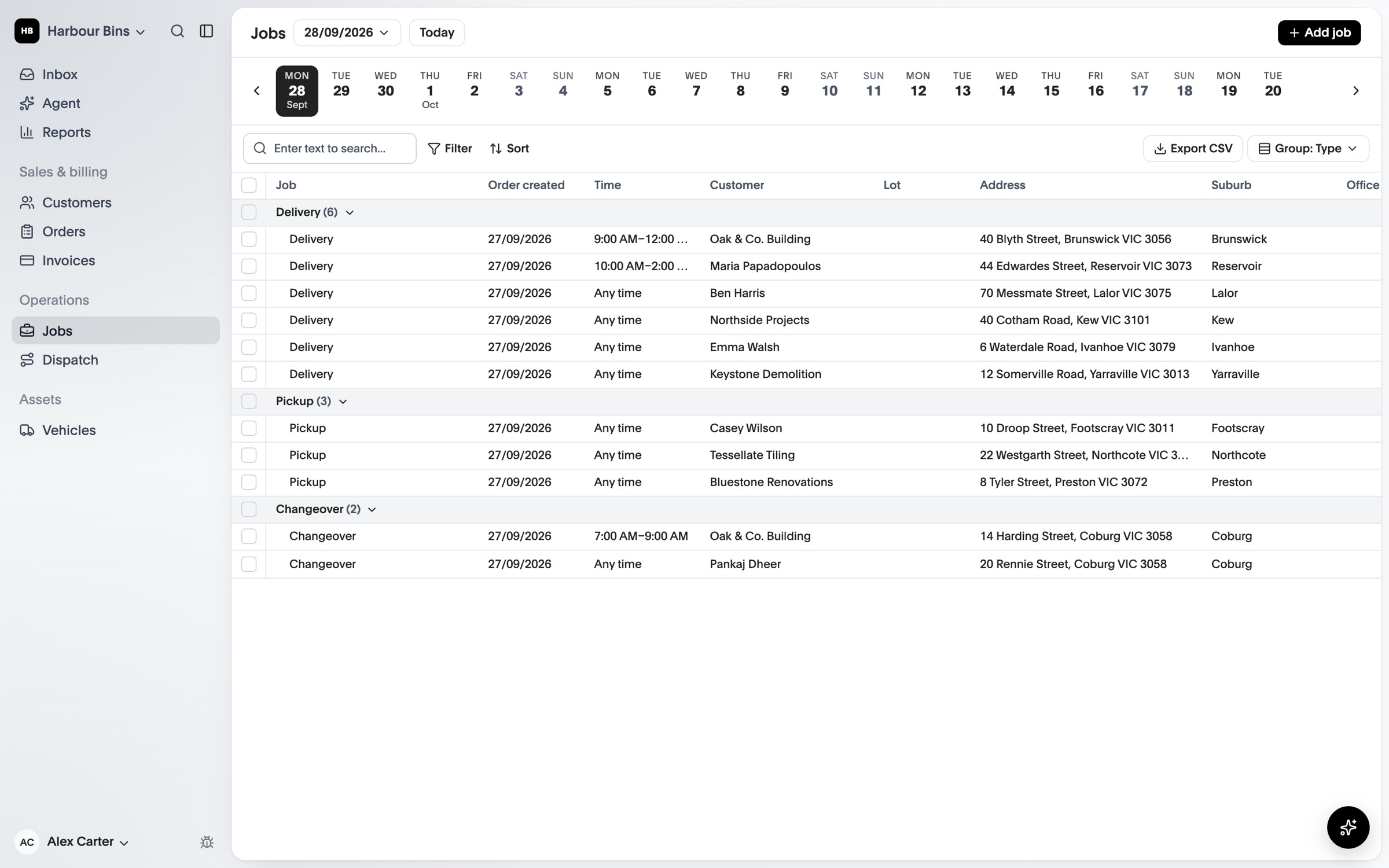
Task: Open Orders in sidebar
Action: [116, 231]
